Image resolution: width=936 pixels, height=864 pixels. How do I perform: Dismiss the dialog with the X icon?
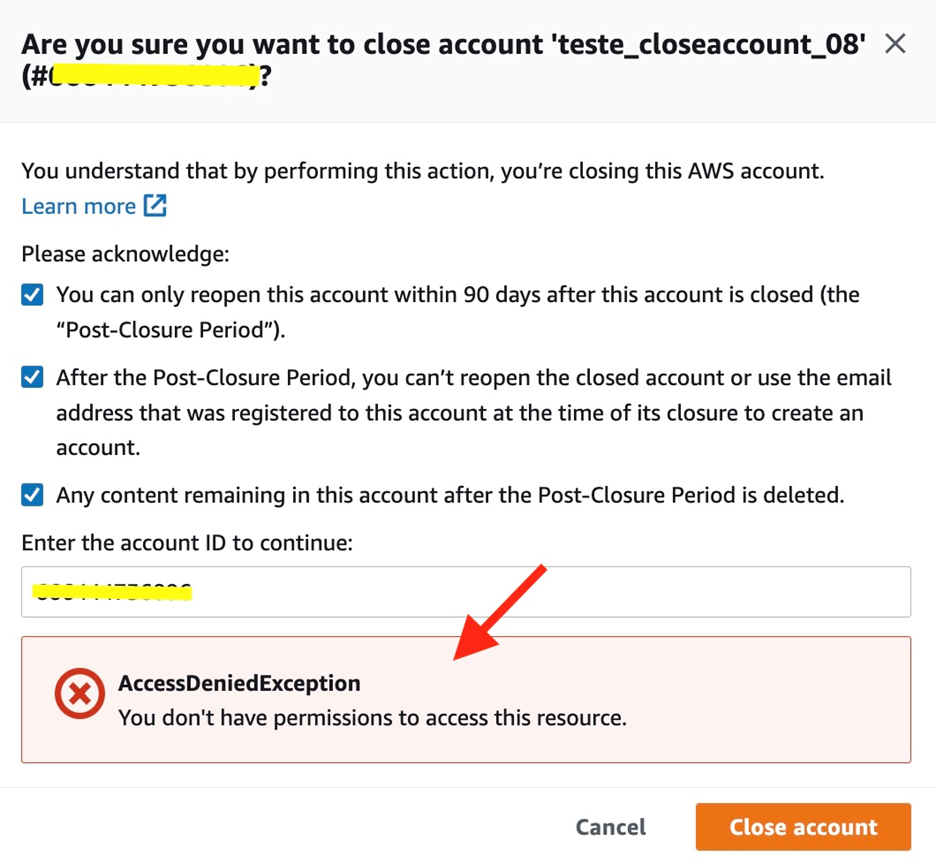click(895, 44)
